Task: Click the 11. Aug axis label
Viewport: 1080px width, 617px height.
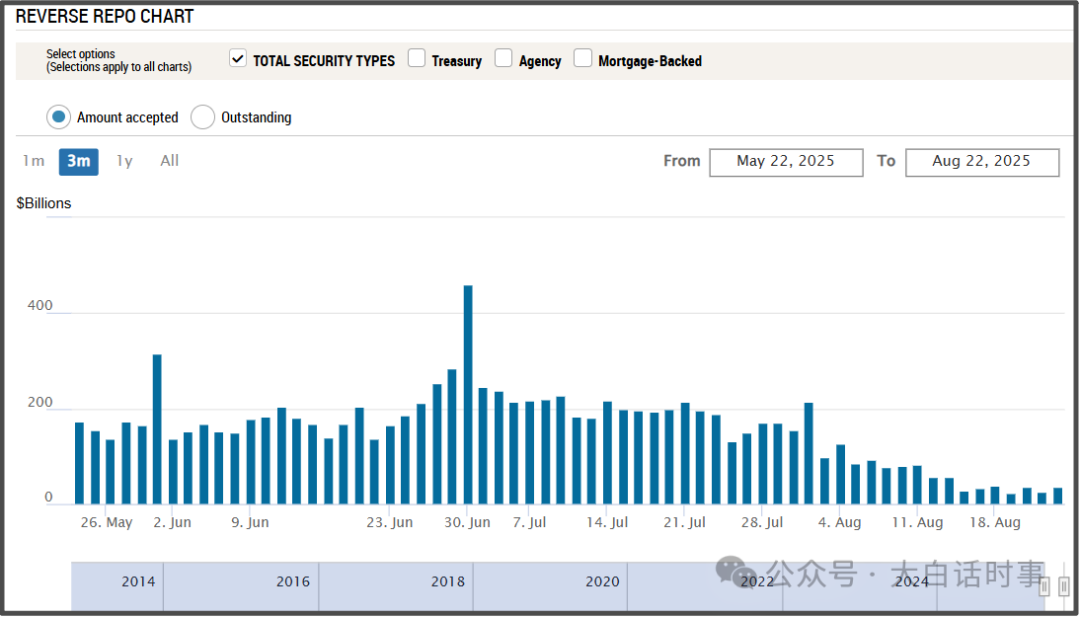Action: 917,523
